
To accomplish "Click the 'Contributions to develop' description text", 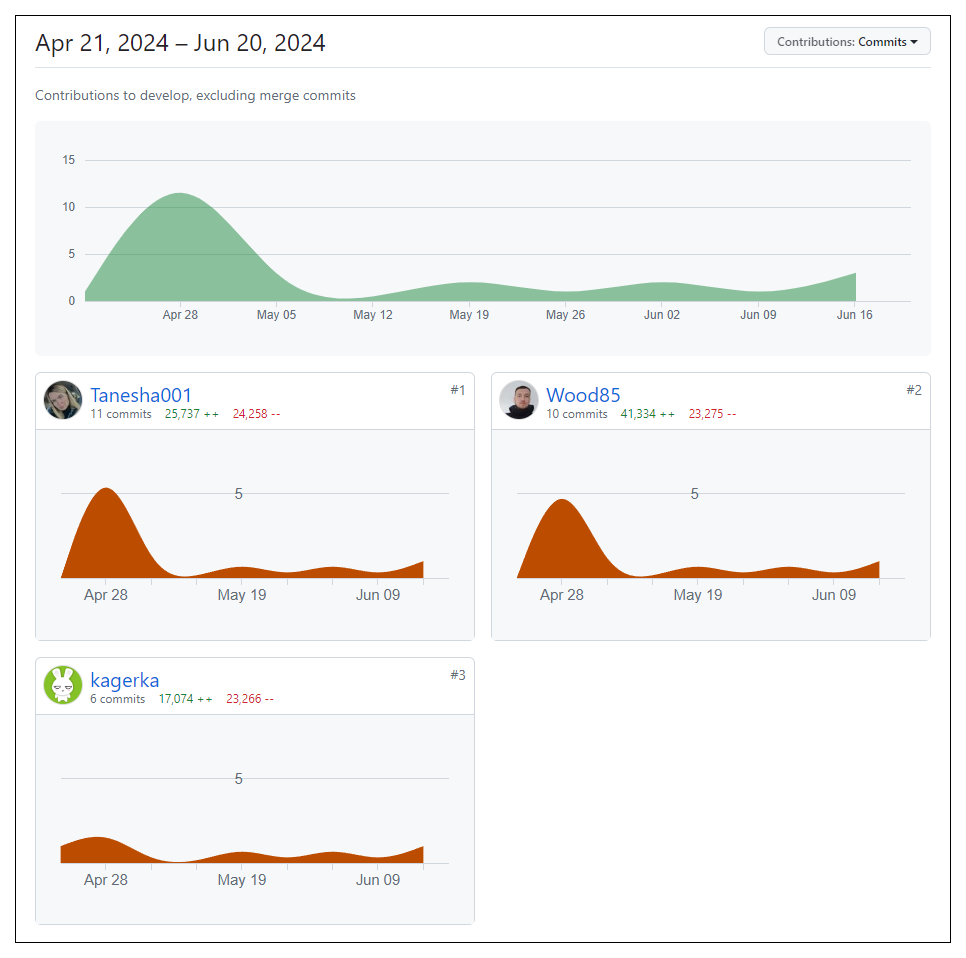I will click(195, 95).
